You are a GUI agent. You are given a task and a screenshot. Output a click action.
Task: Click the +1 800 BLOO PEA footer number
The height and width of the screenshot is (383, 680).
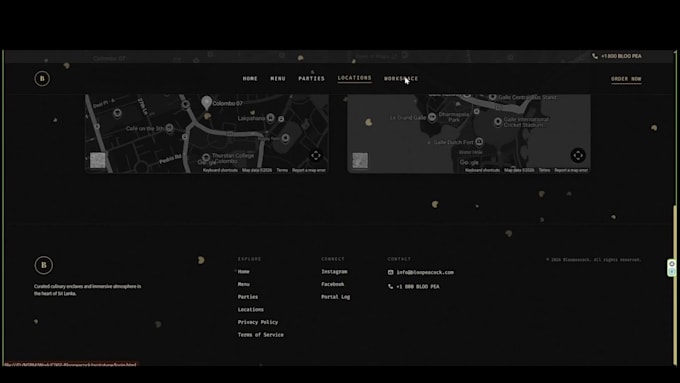[x=418, y=287]
